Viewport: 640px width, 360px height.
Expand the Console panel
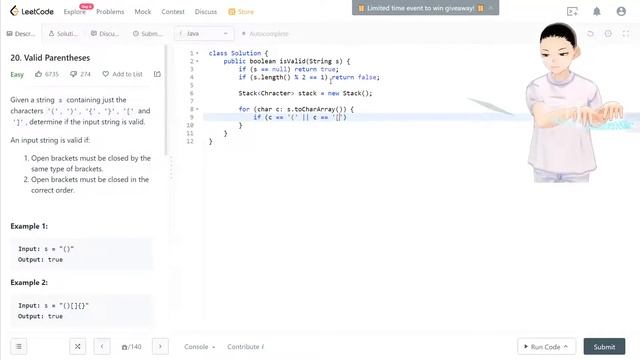(x=200, y=347)
